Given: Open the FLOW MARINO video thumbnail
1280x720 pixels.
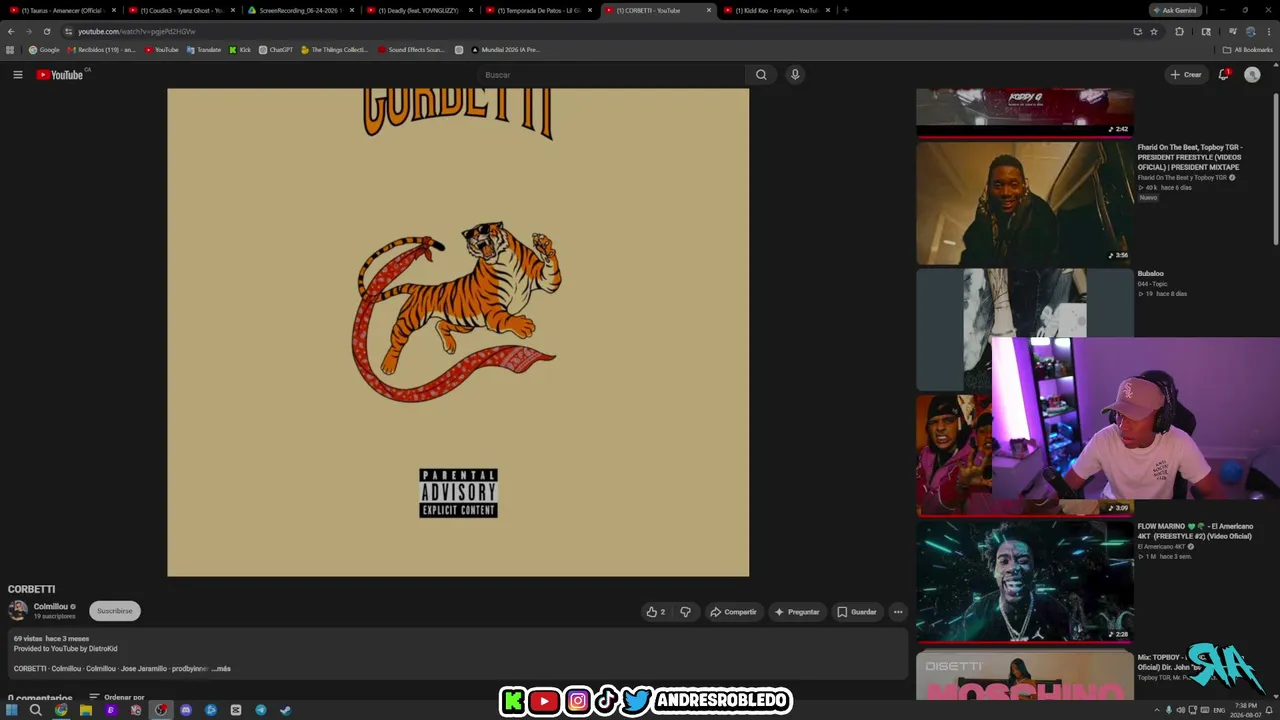Looking at the screenshot, I should (1025, 581).
